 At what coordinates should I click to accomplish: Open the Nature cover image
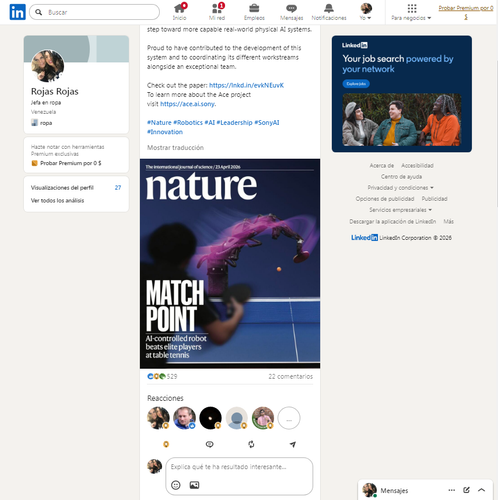(x=230, y=264)
